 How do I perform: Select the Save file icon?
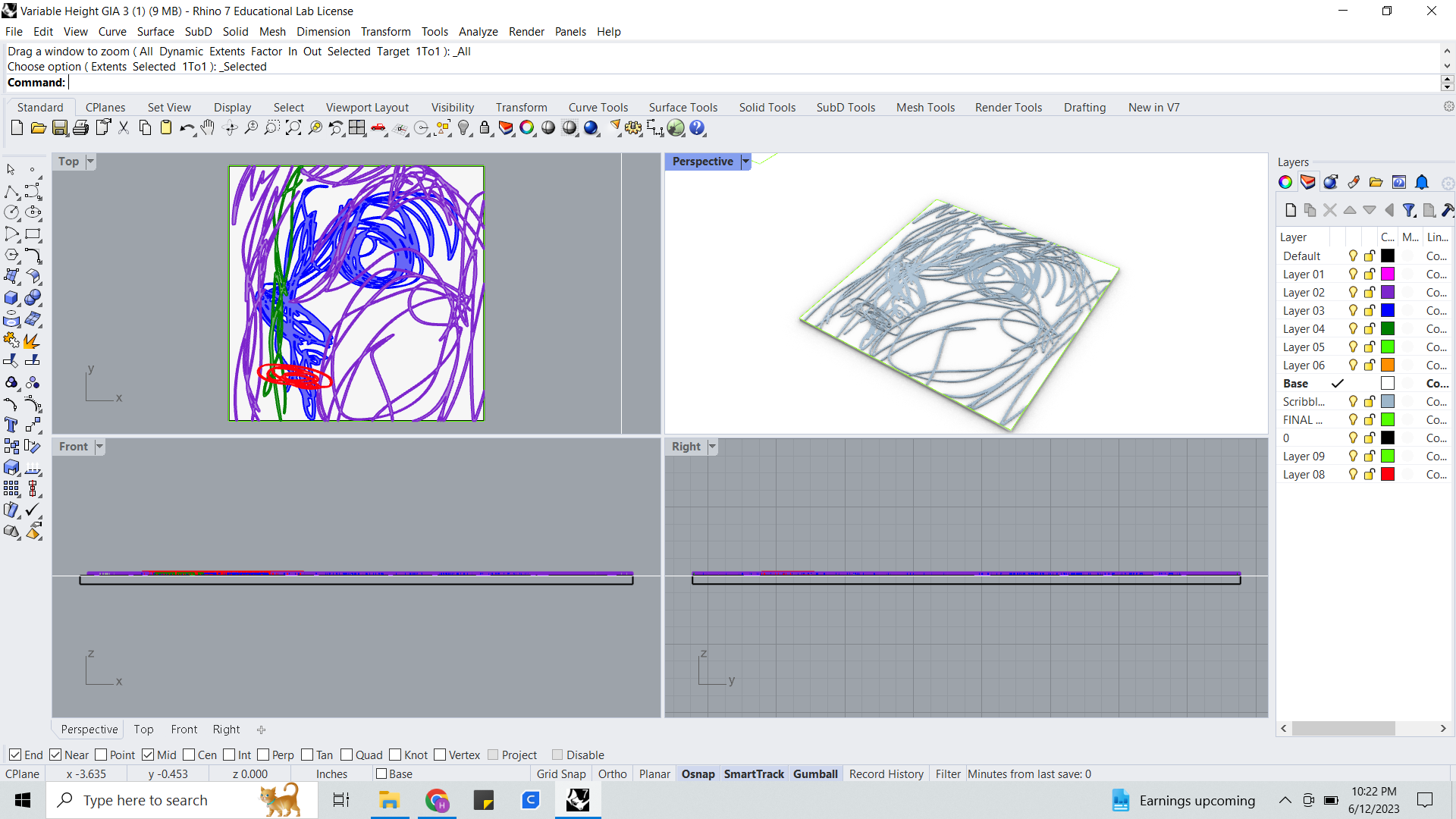60,127
